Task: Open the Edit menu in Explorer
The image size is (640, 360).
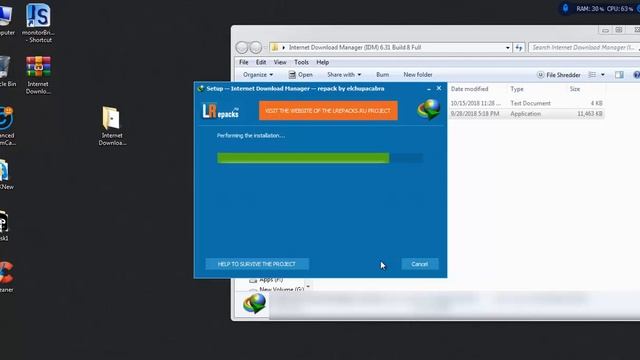Action: point(261,62)
